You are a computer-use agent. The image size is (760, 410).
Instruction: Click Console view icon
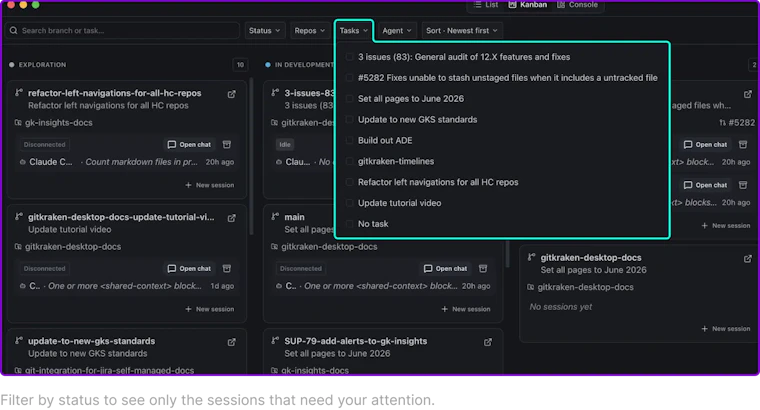coord(561,4)
